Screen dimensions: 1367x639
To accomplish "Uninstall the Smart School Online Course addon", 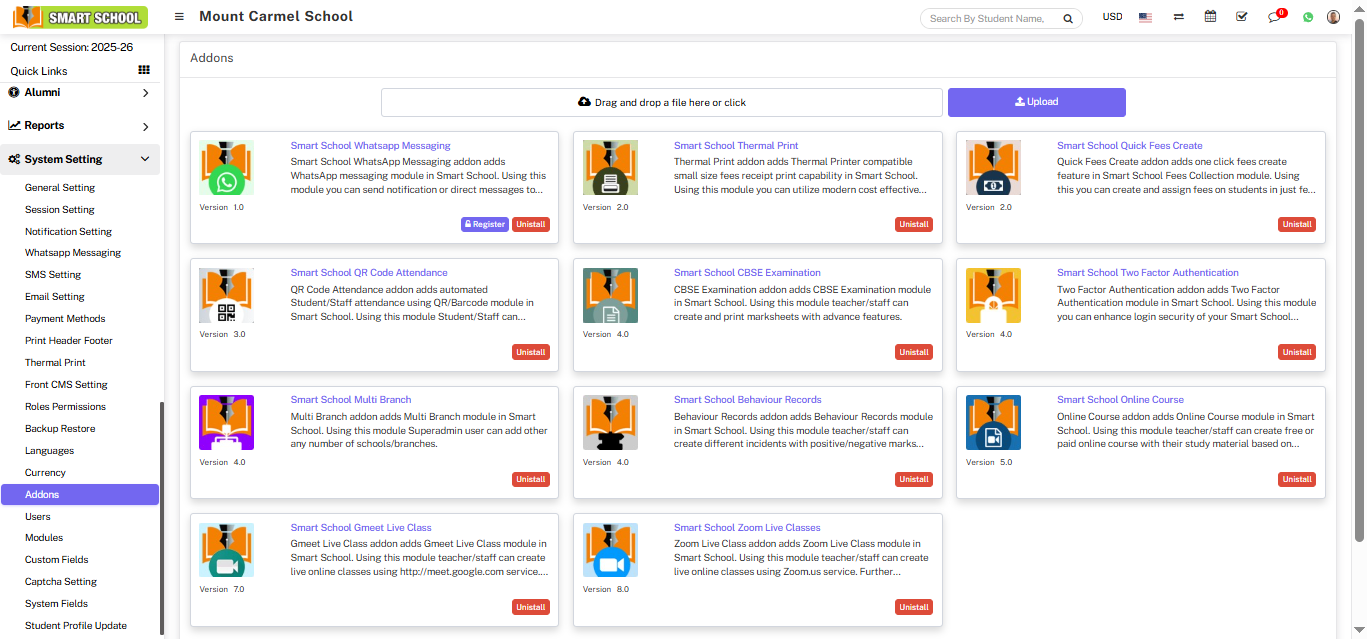I will tap(1297, 480).
